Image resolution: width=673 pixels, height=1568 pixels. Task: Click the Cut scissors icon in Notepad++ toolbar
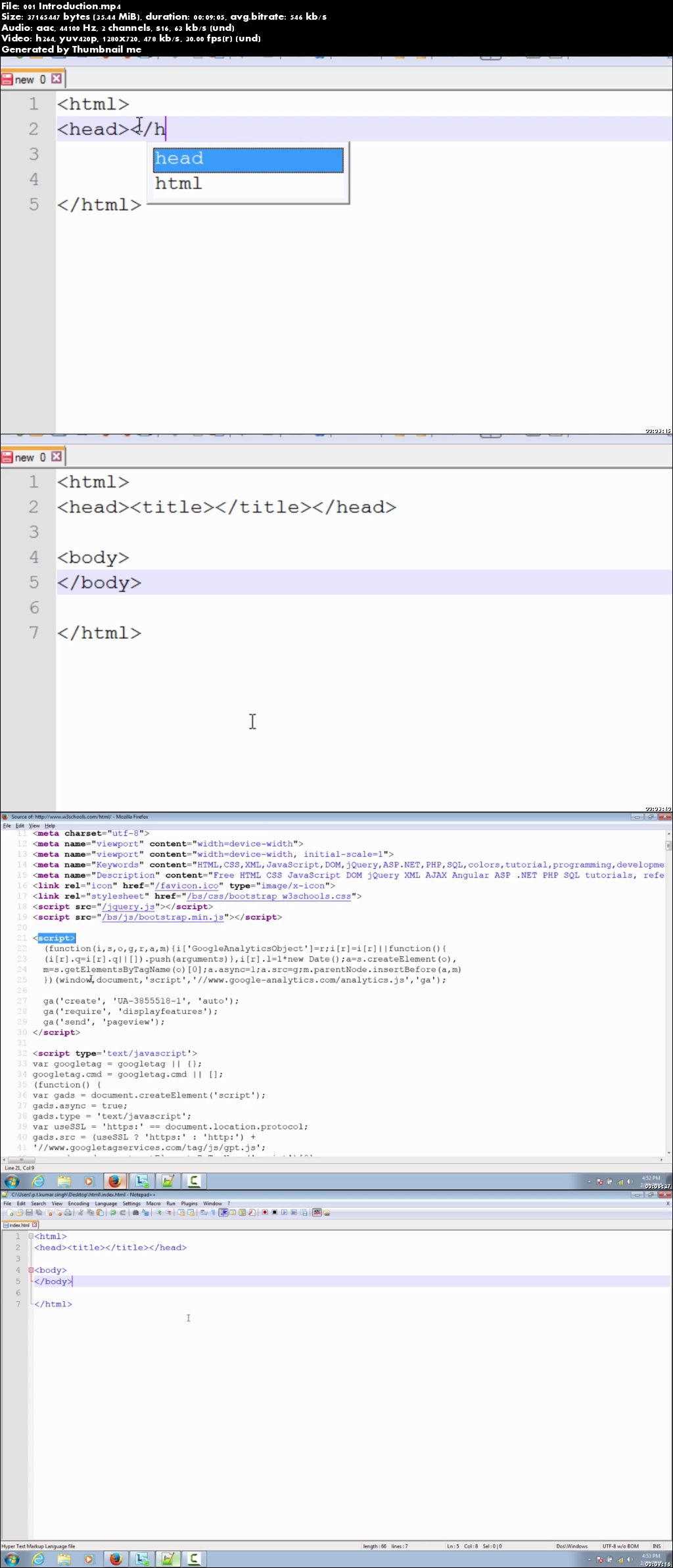tap(80, 1212)
